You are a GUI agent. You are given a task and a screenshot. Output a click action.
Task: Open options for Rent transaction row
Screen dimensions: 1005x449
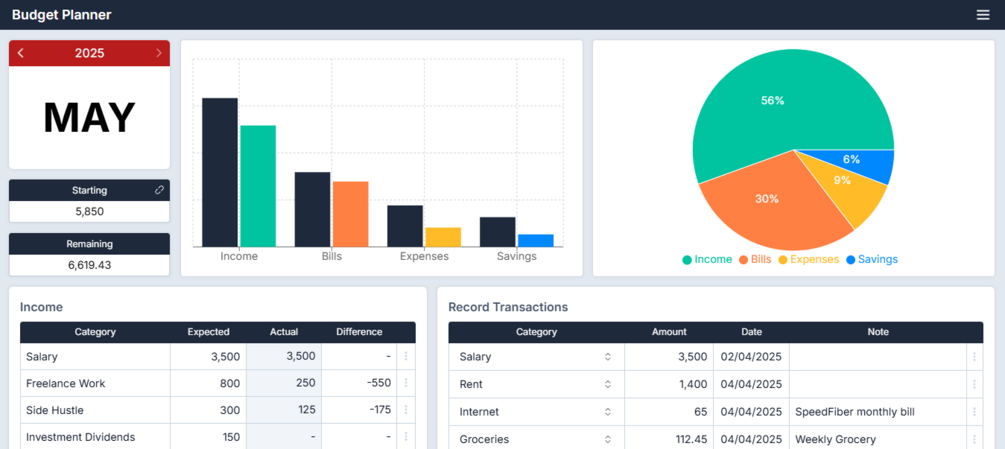(974, 384)
